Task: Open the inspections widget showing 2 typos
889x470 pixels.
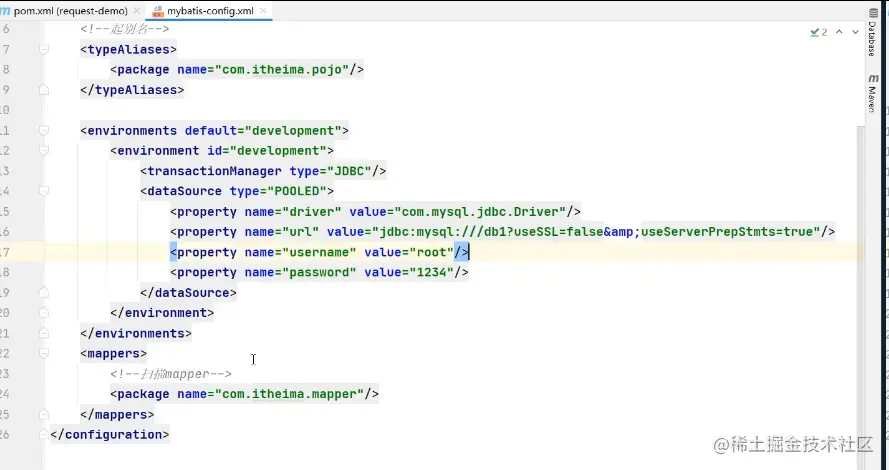Action: pyautogui.click(x=819, y=32)
